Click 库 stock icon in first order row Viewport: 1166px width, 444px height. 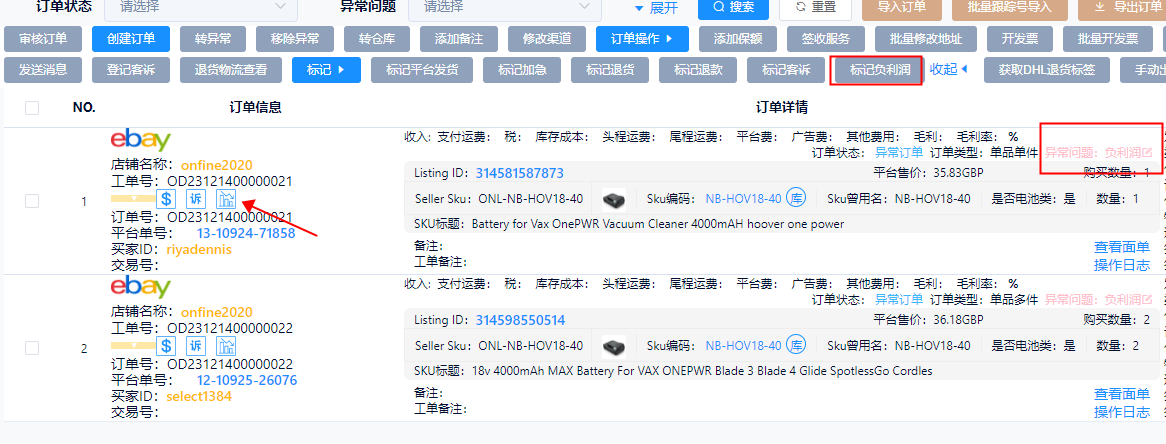pos(796,199)
